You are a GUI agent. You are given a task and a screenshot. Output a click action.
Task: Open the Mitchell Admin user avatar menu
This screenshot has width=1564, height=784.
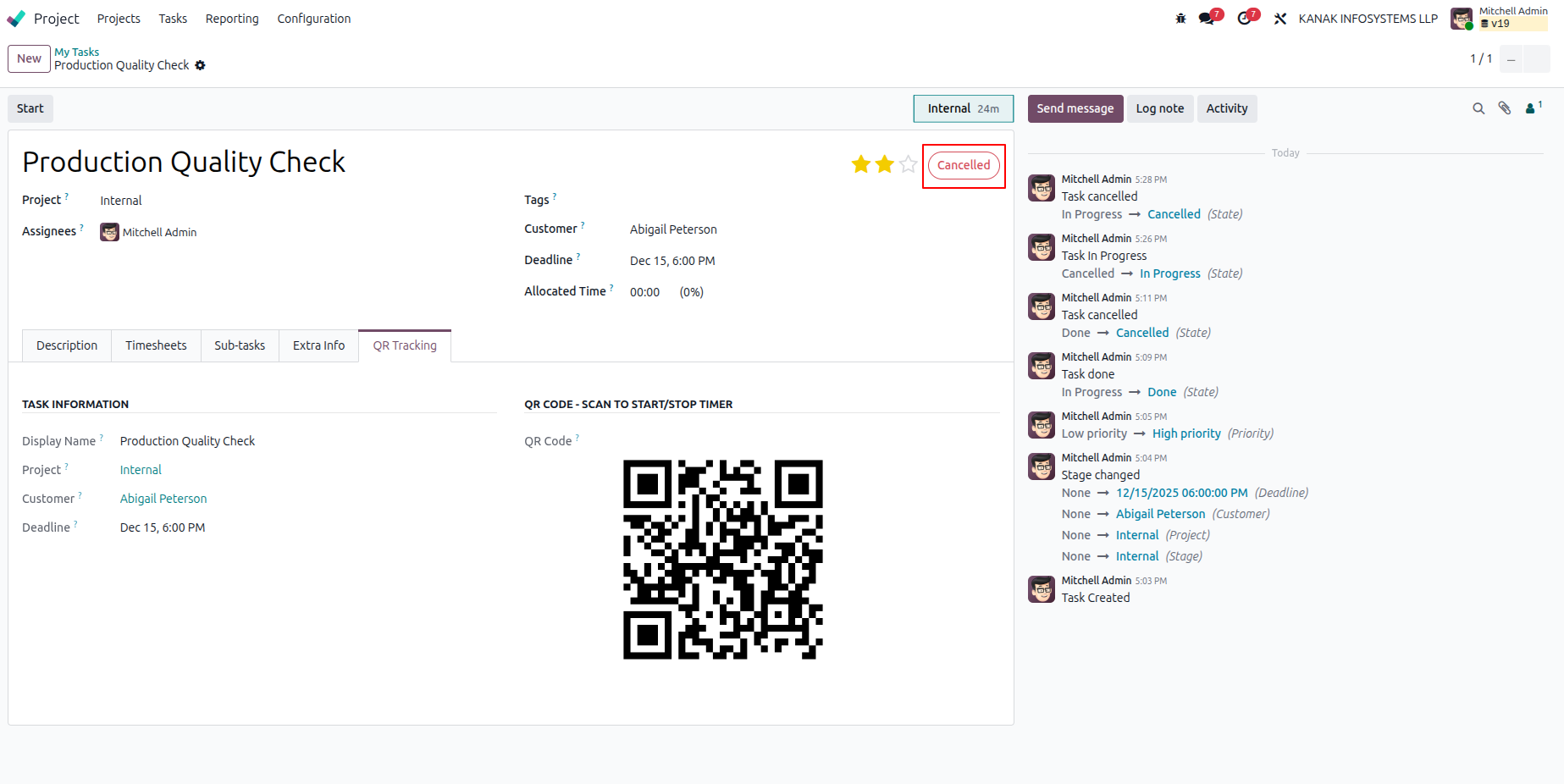pyautogui.click(x=1462, y=19)
